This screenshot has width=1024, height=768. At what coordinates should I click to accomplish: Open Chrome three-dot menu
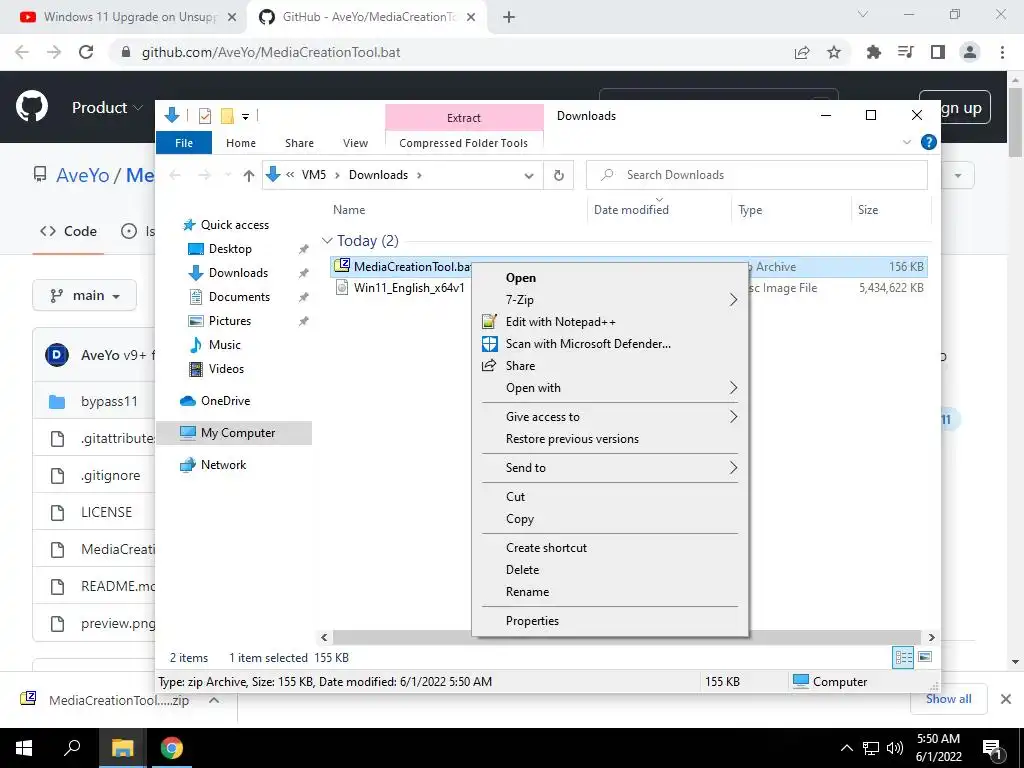[1002, 52]
